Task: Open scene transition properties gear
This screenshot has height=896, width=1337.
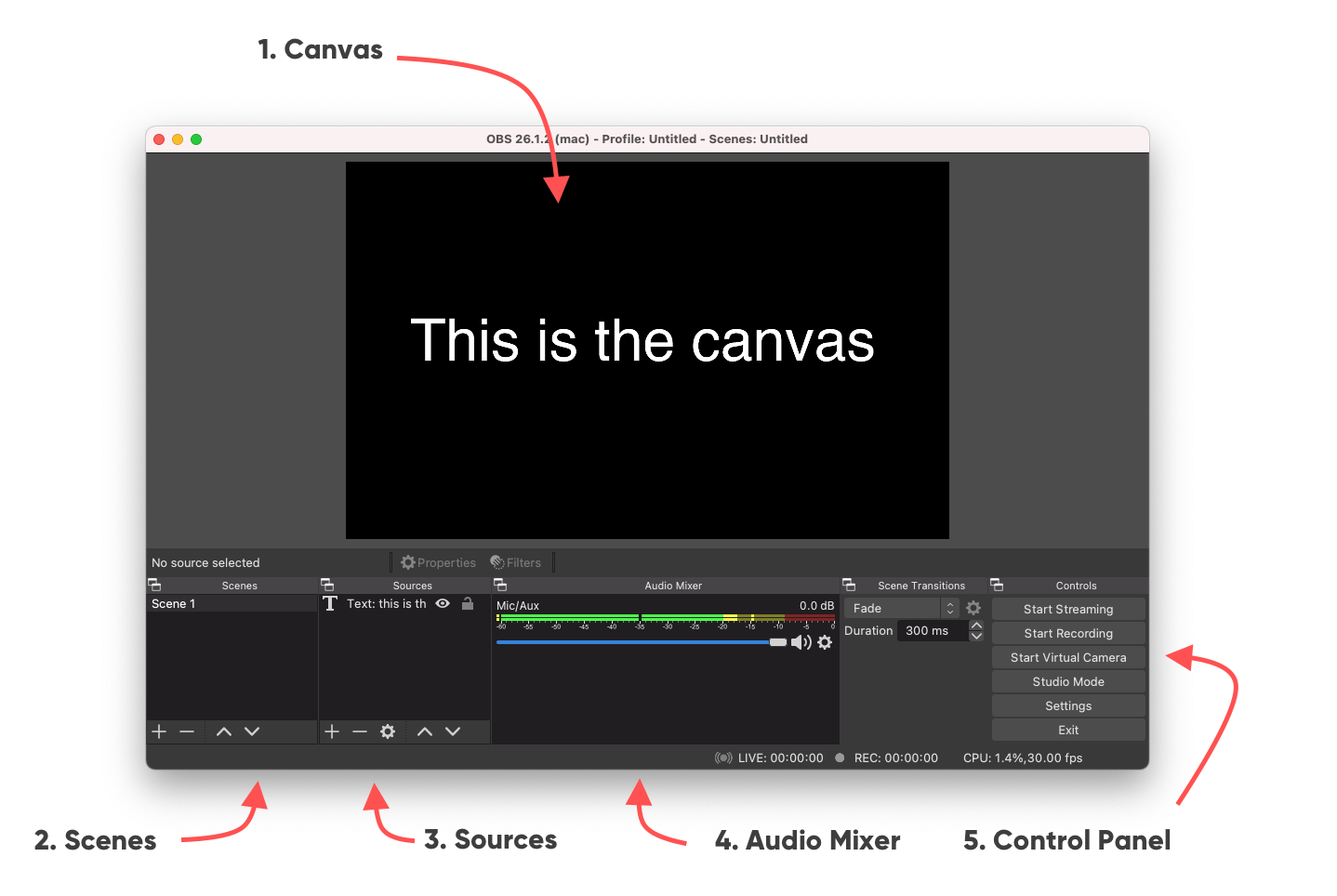Action: point(973,608)
